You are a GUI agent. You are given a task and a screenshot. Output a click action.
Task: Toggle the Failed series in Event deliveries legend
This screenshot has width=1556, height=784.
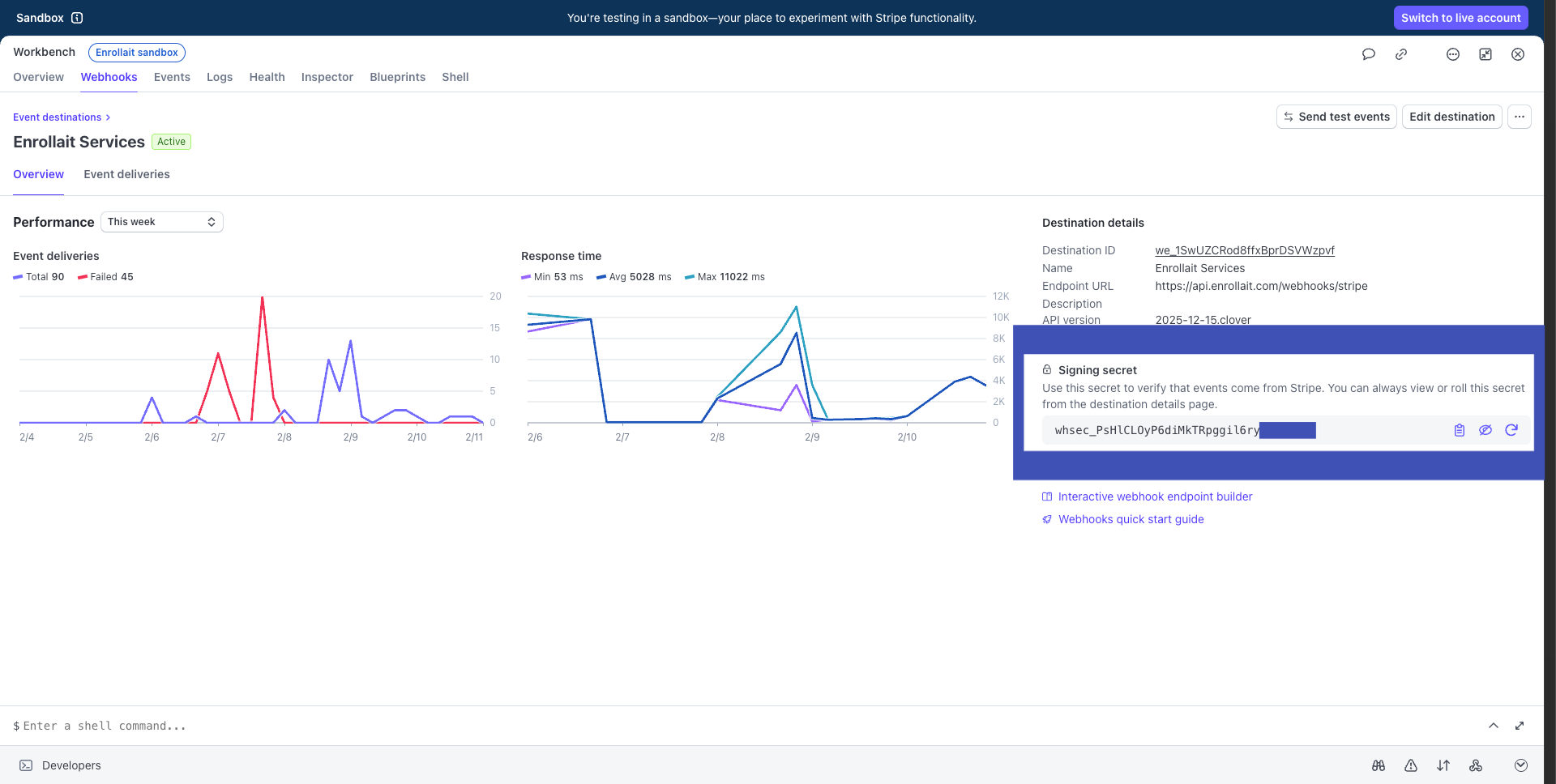tap(105, 276)
